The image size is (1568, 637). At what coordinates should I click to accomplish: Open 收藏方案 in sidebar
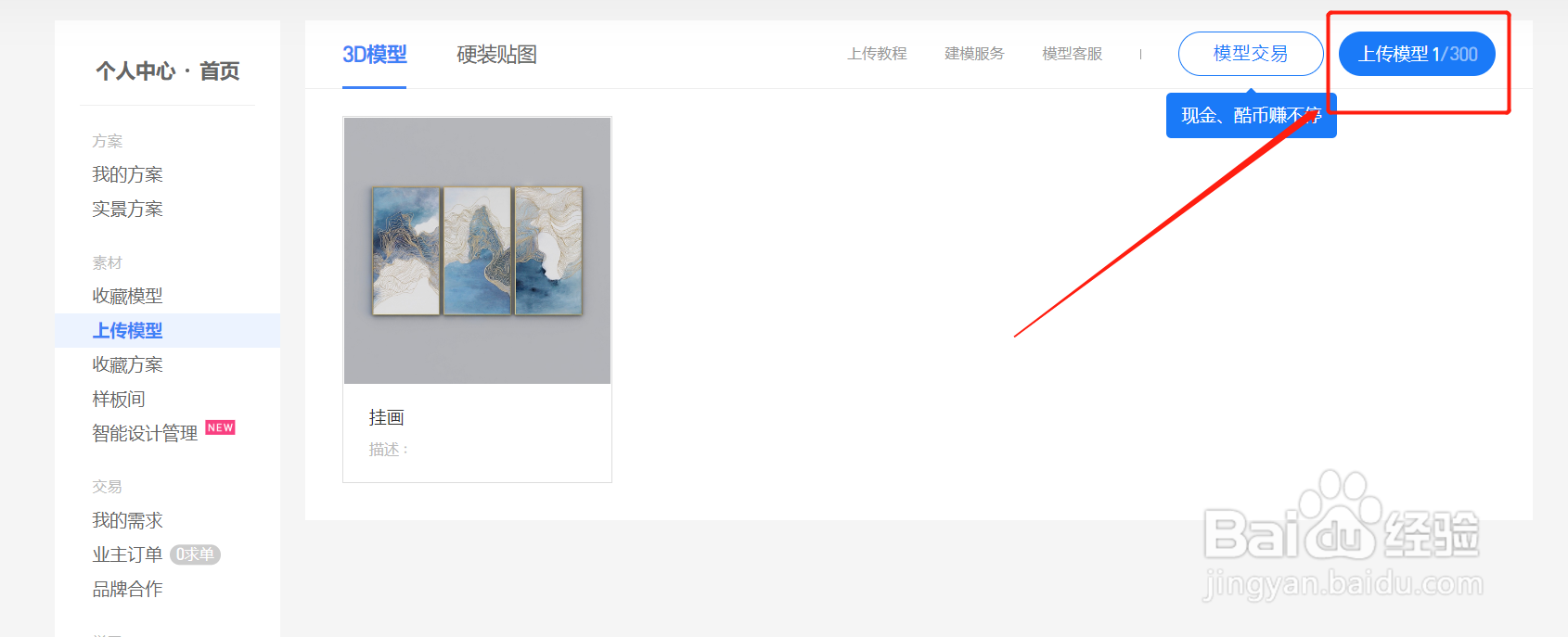[127, 364]
